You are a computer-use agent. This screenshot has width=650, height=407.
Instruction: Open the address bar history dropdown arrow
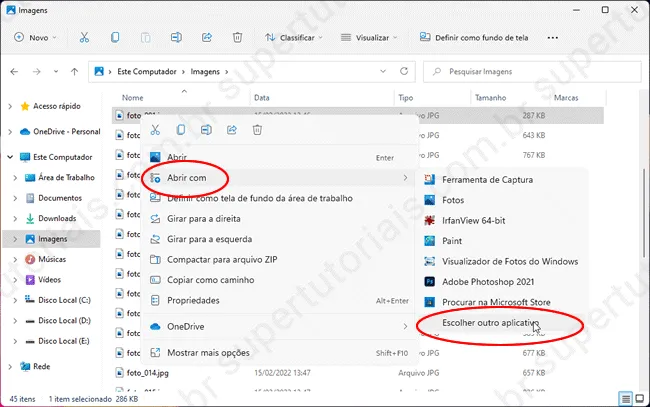[x=383, y=71]
